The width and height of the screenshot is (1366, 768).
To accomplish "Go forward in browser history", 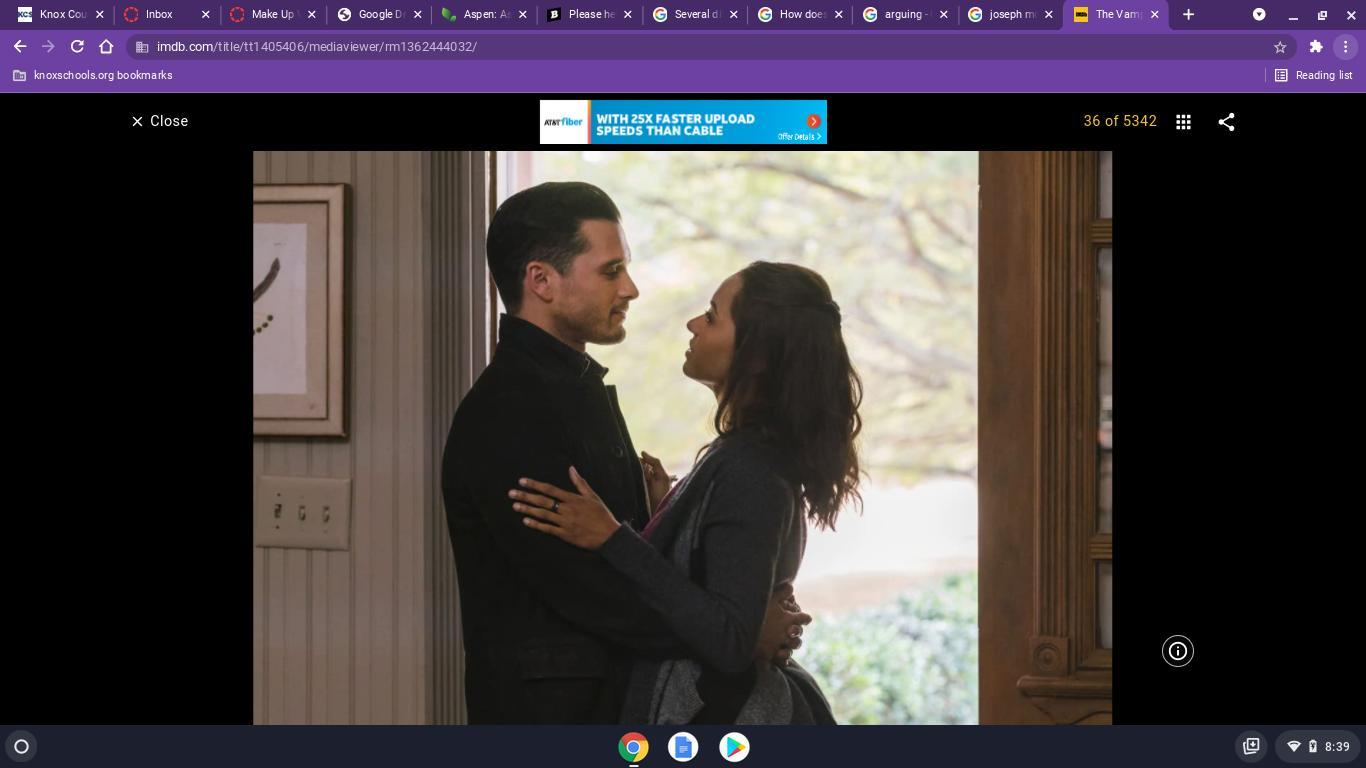I will [48, 46].
